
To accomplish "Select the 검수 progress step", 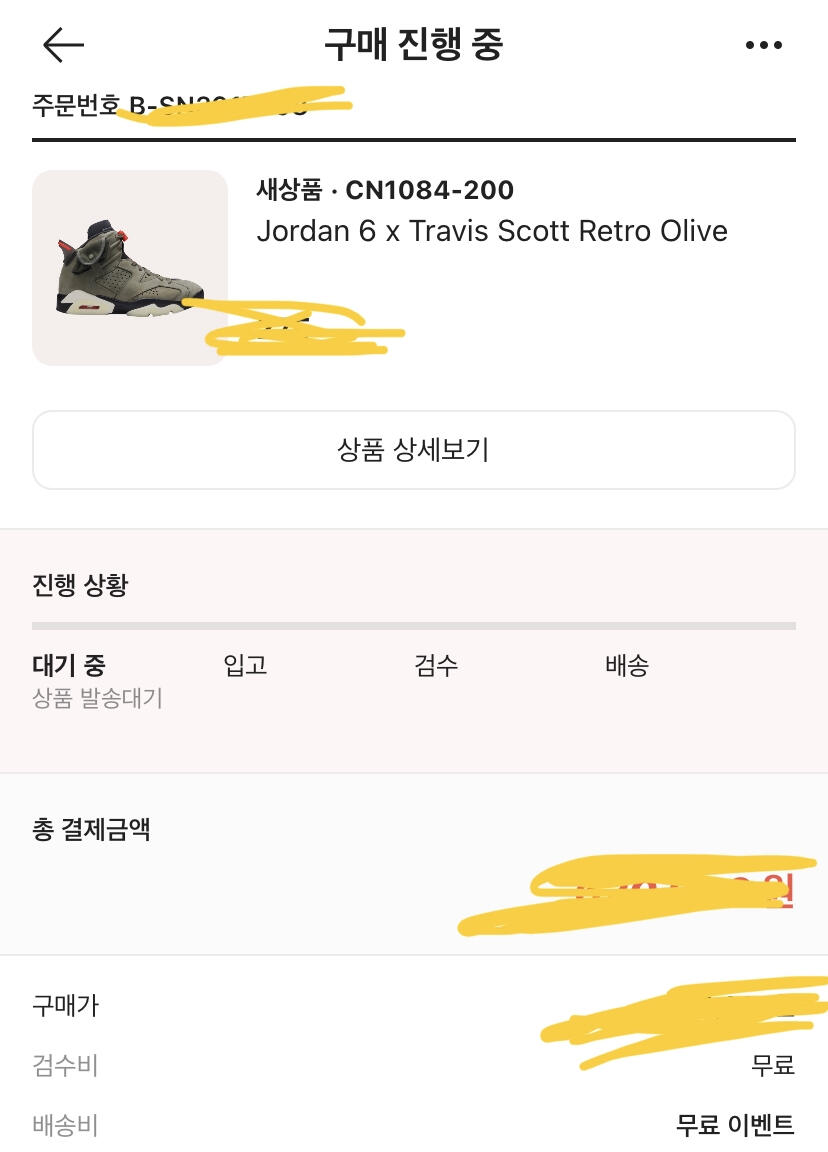I will 436,665.
